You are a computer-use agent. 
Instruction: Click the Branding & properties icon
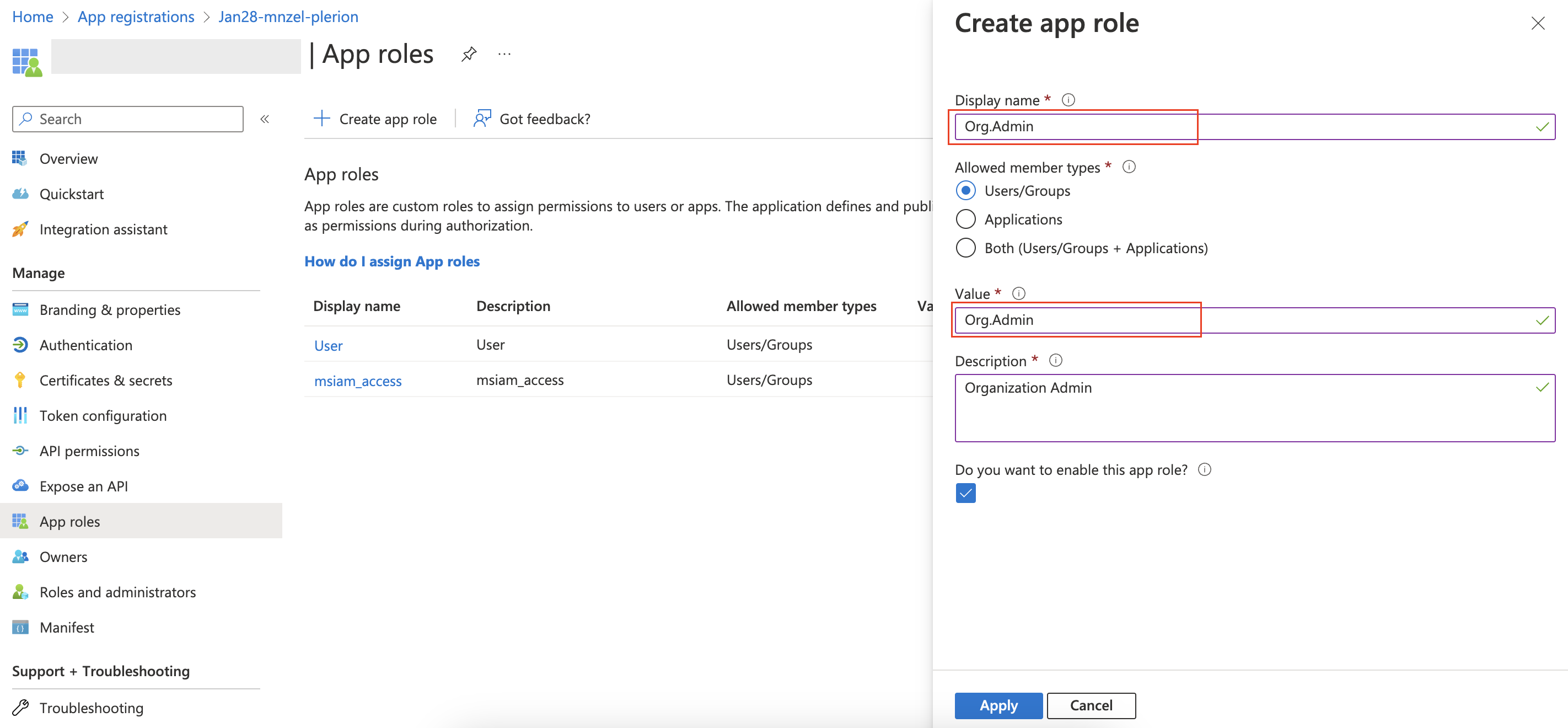coord(20,309)
